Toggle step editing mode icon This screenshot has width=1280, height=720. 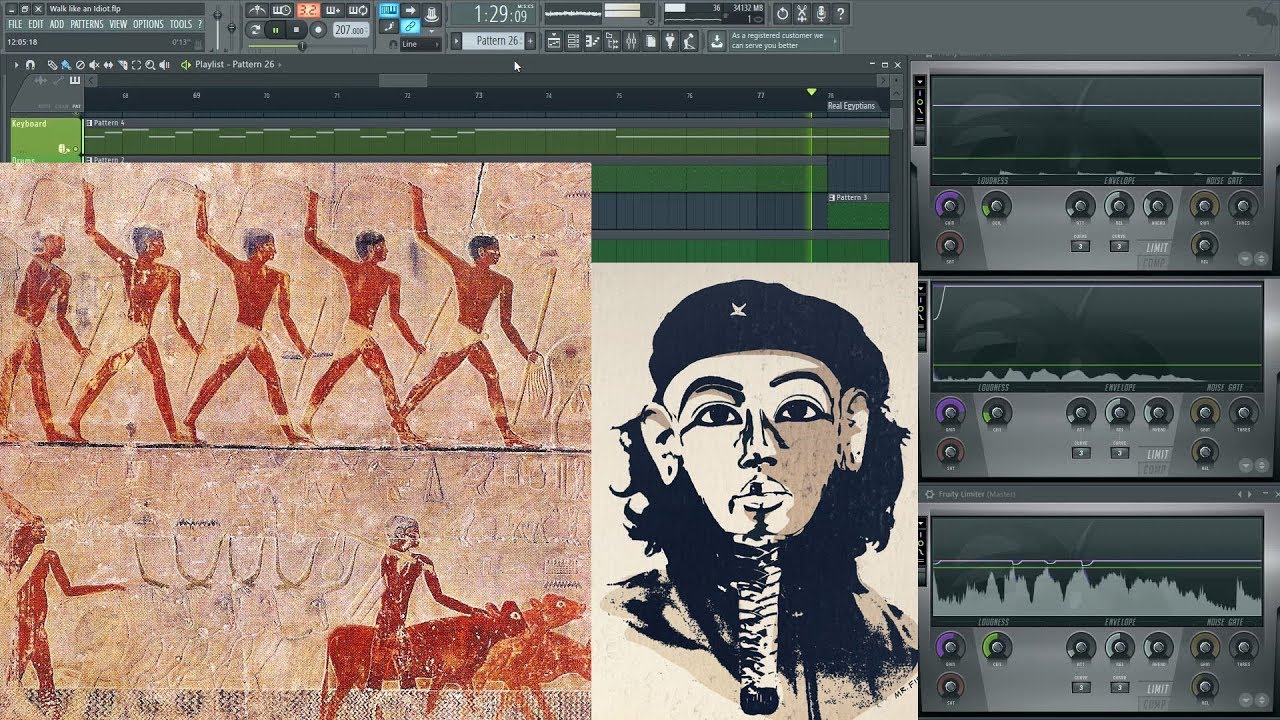(x=389, y=26)
